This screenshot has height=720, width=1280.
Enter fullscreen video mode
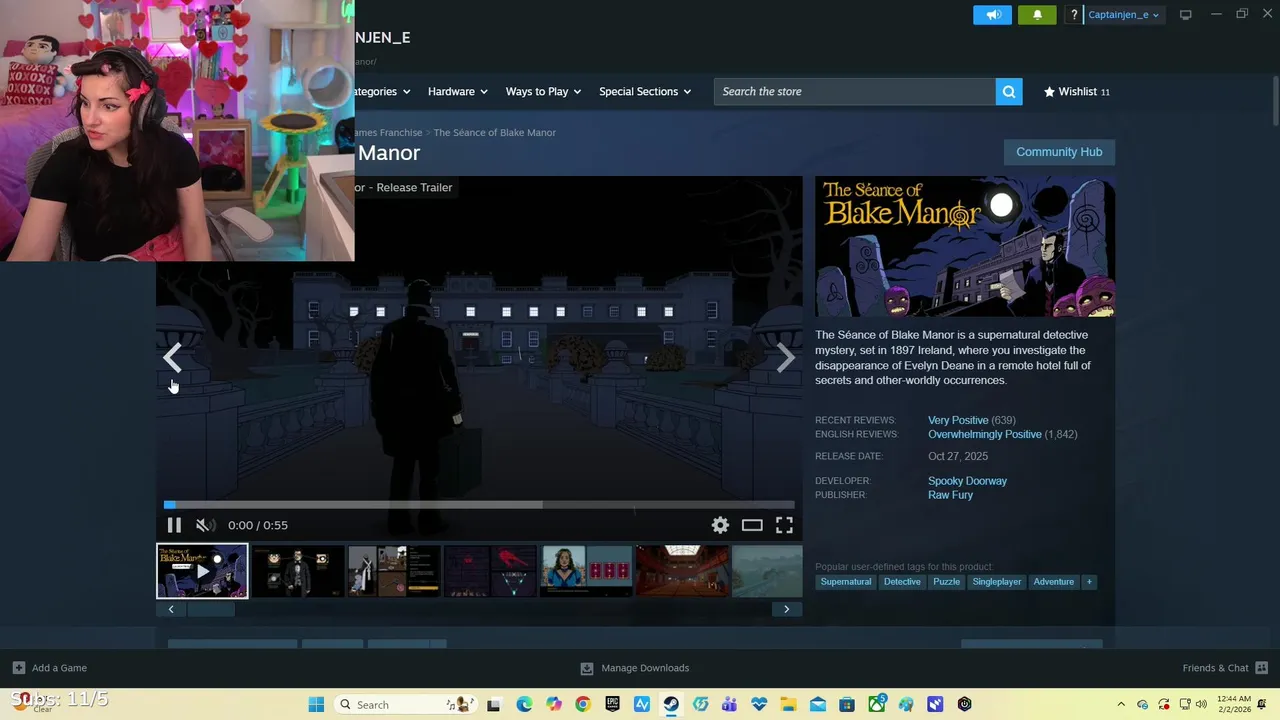coord(784,525)
